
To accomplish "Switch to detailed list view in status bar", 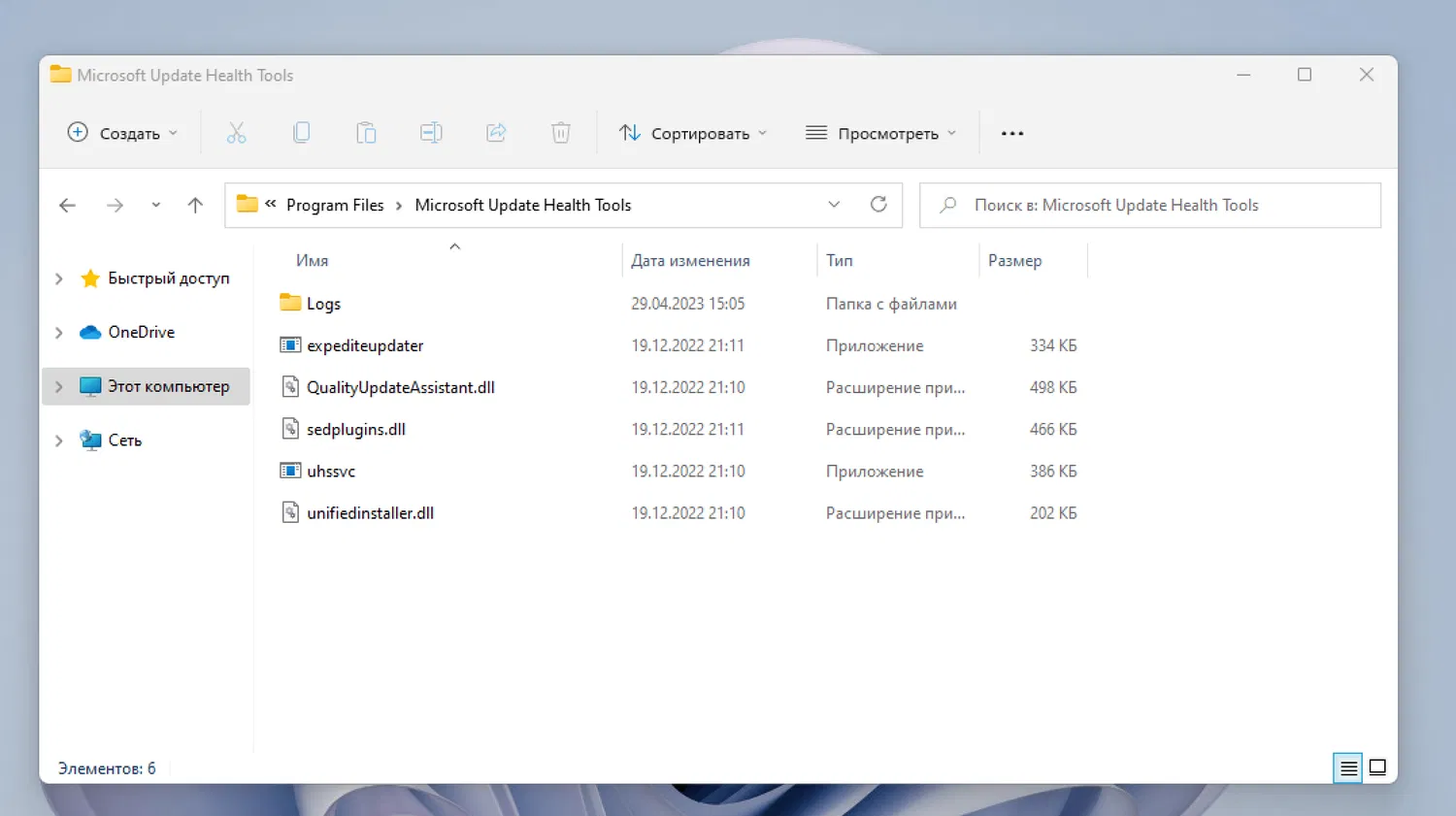I will click(x=1347, y=767).
